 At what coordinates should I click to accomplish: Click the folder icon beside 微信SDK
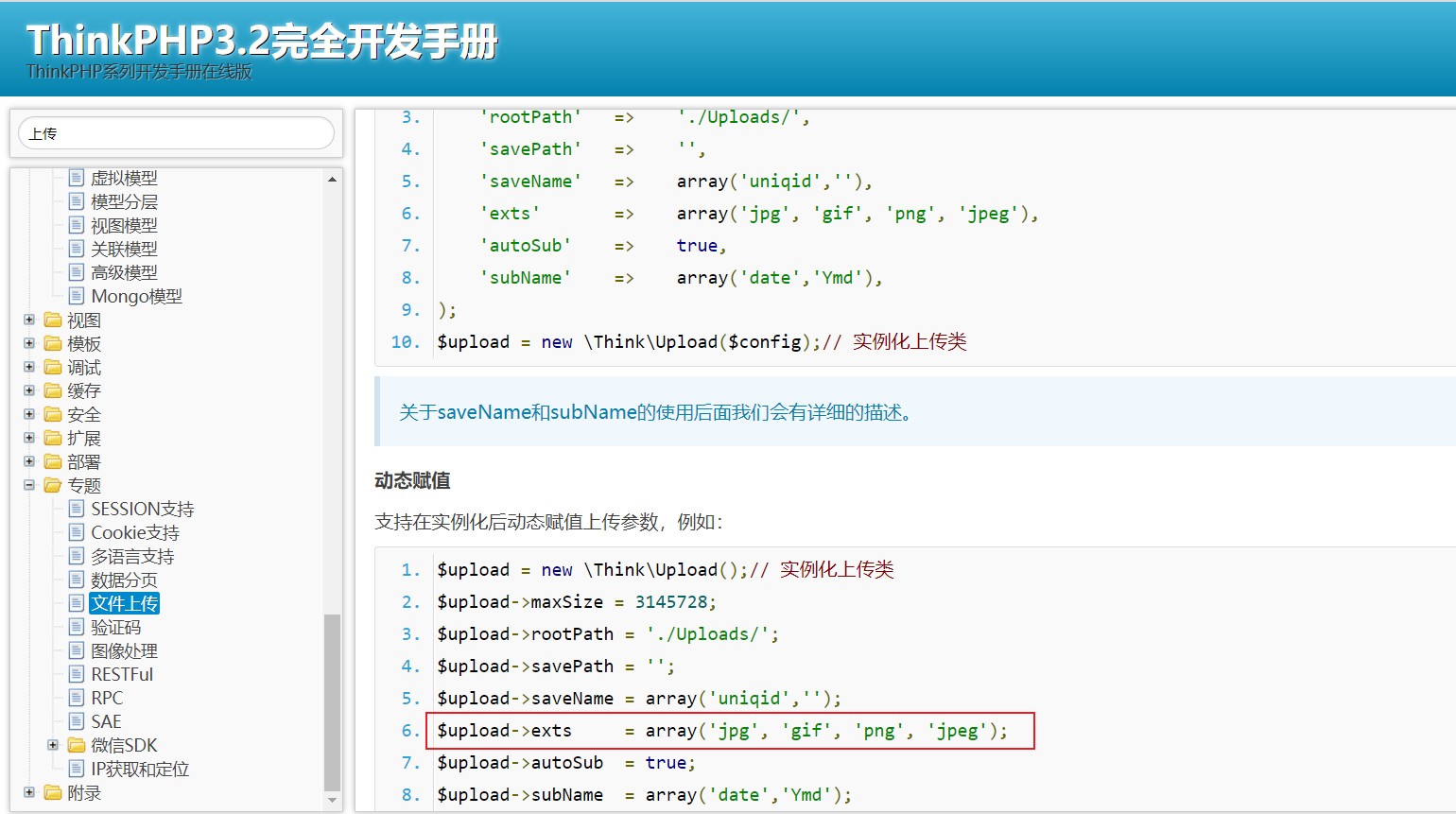(x=77, y=745)
